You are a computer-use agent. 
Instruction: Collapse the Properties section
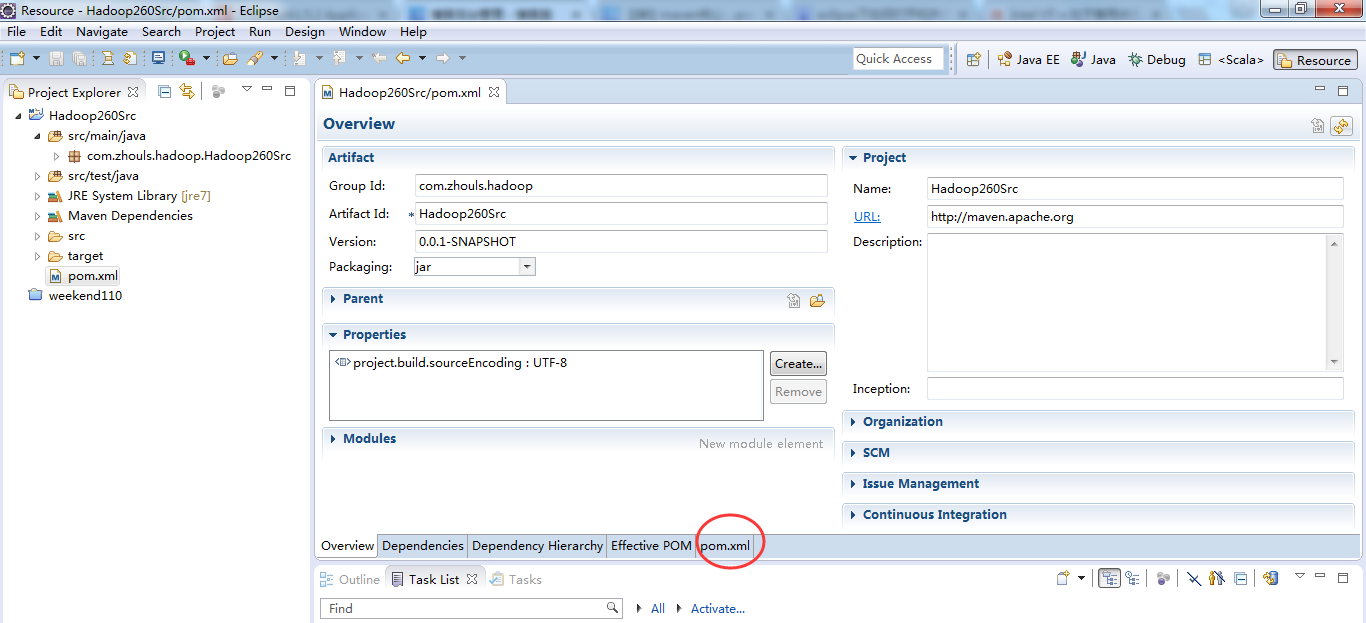pyautogui.click(x=332, y=335)
